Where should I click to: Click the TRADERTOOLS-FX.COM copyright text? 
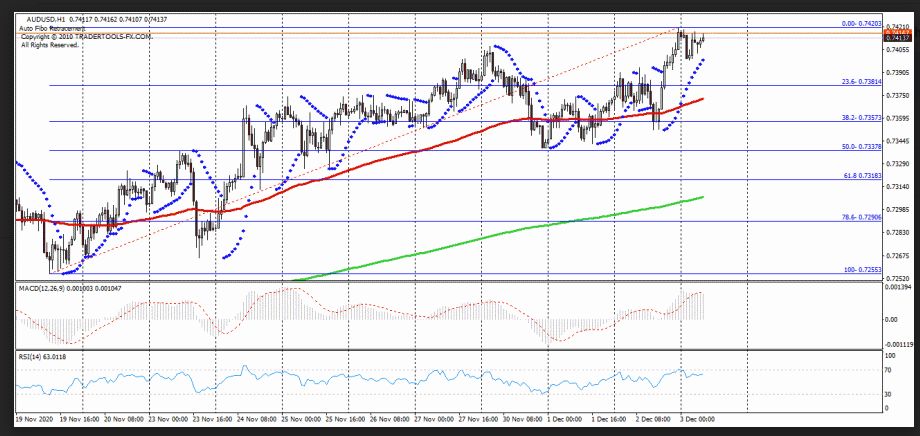pyautogui.click(x=85, y=36)
